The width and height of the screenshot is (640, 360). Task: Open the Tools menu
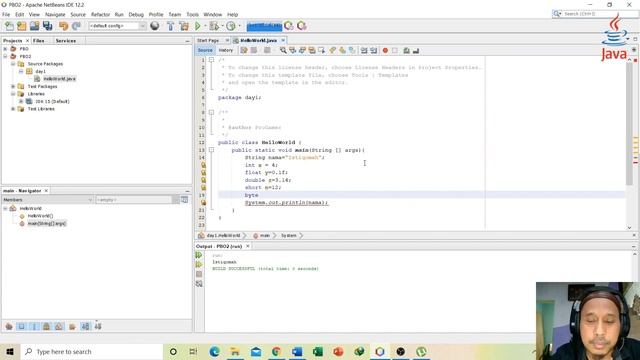pos(193,14)
